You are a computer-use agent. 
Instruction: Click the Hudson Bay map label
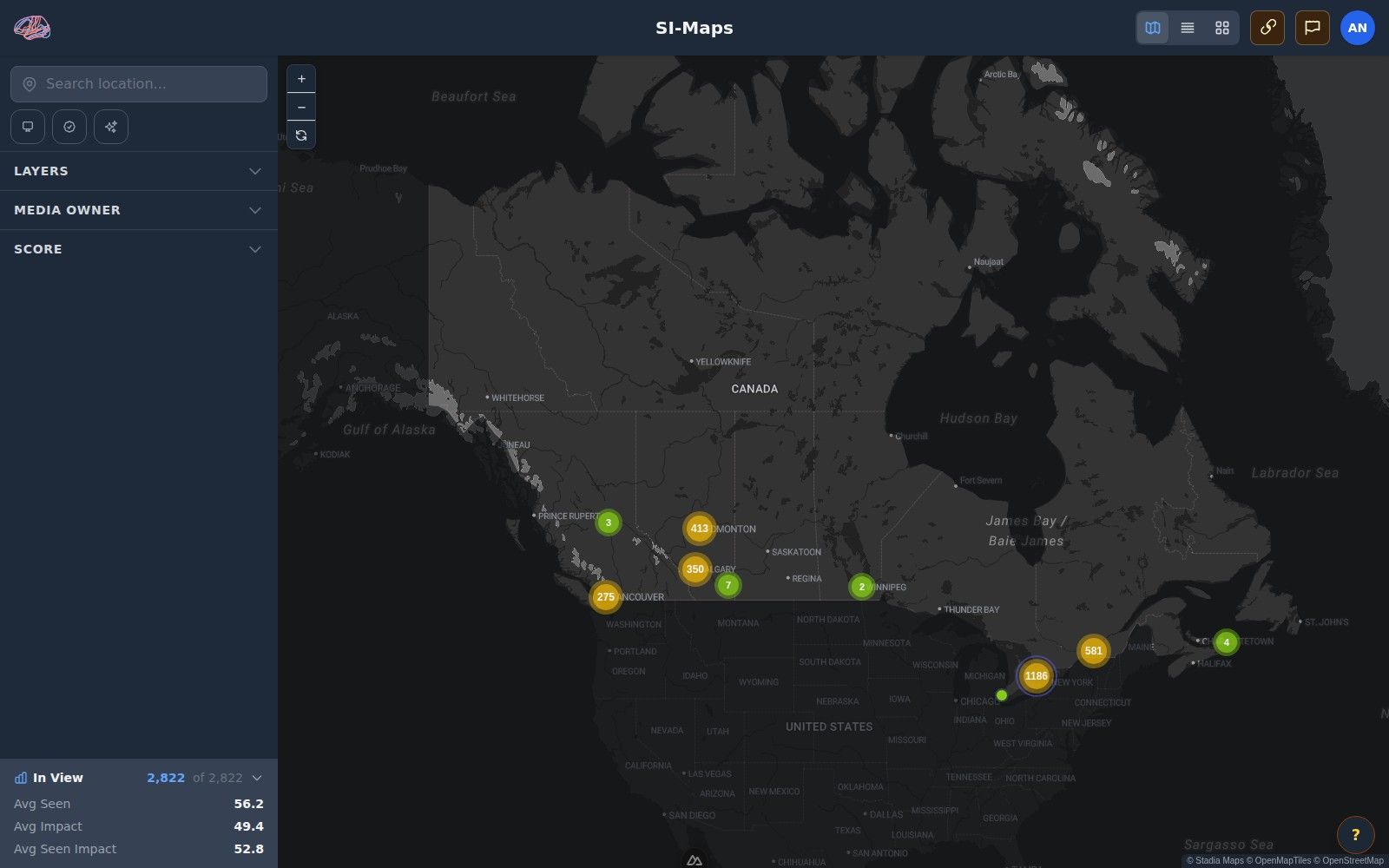(978, 418)
